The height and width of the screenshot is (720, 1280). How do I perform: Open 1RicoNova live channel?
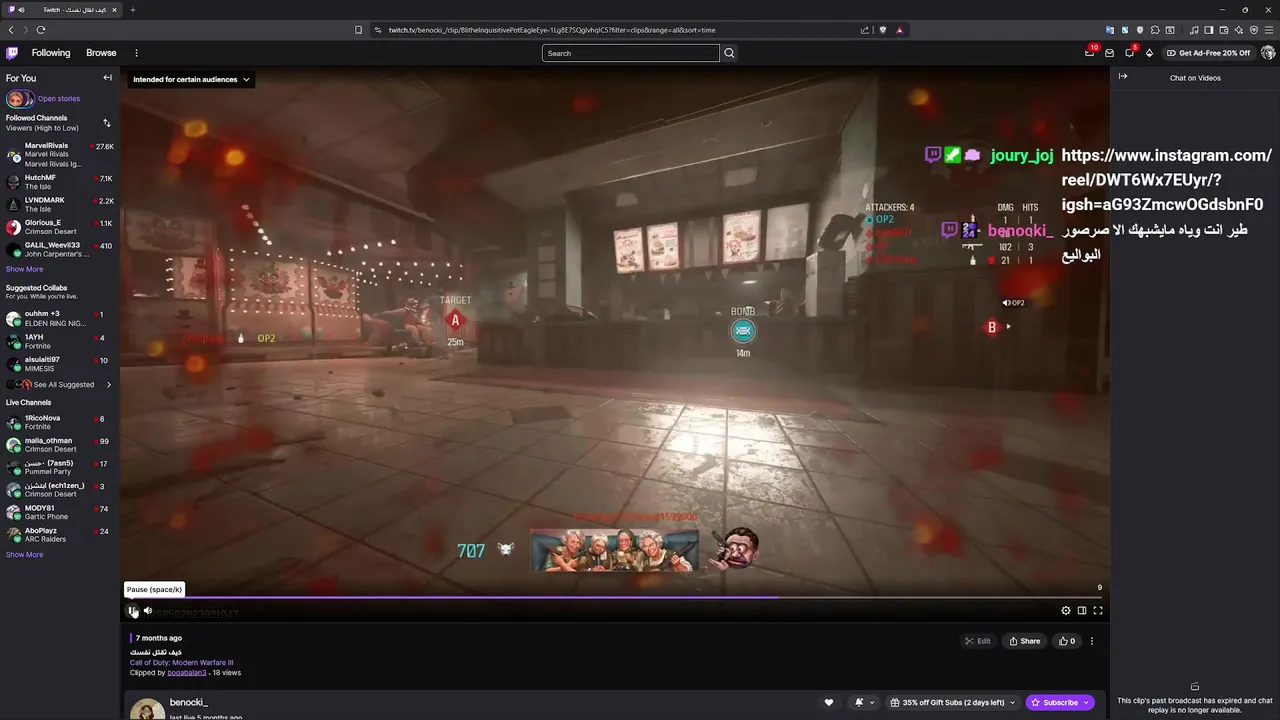pos(60,422)
